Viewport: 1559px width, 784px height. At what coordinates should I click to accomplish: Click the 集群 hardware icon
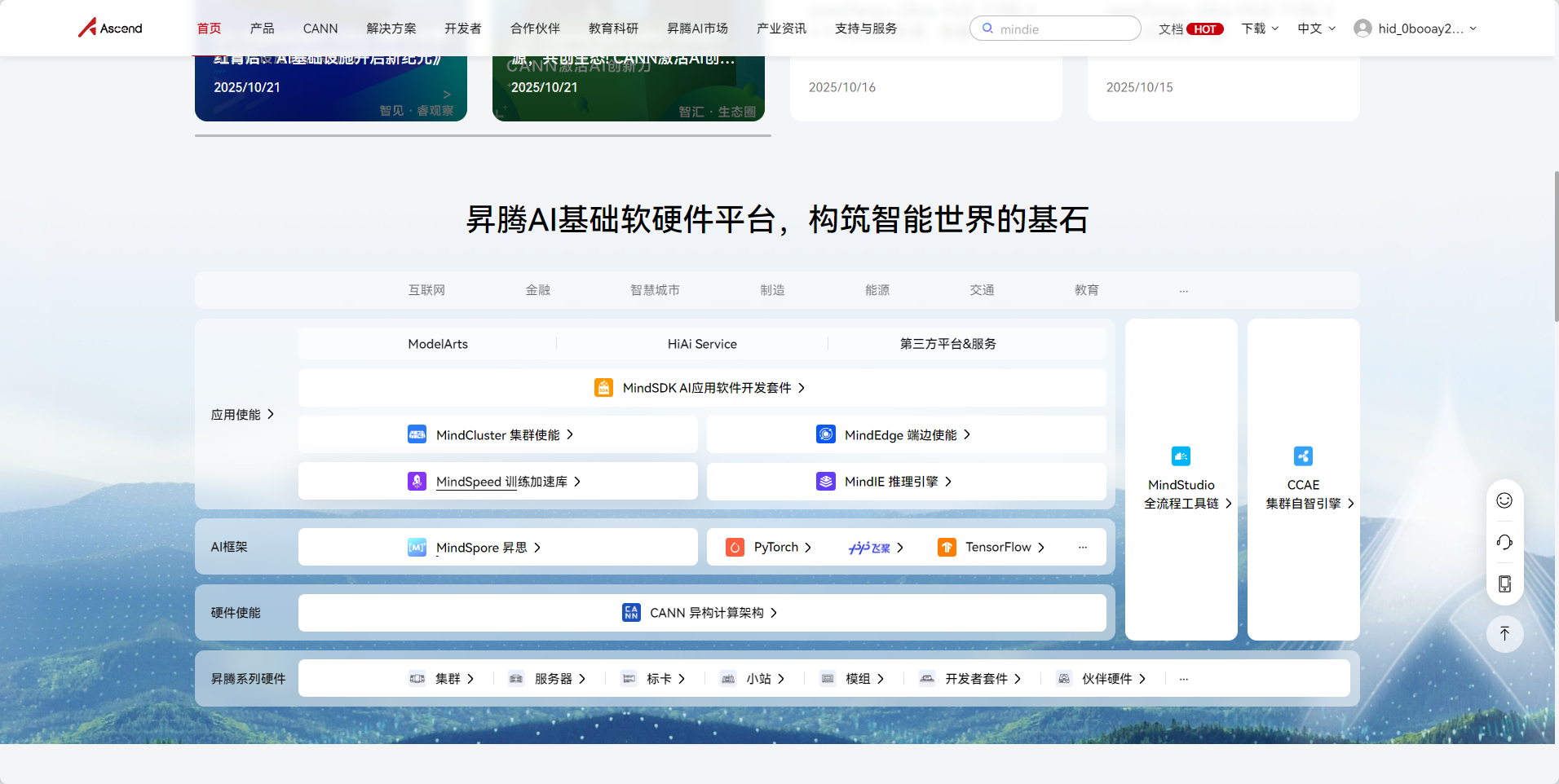[417, 679]
